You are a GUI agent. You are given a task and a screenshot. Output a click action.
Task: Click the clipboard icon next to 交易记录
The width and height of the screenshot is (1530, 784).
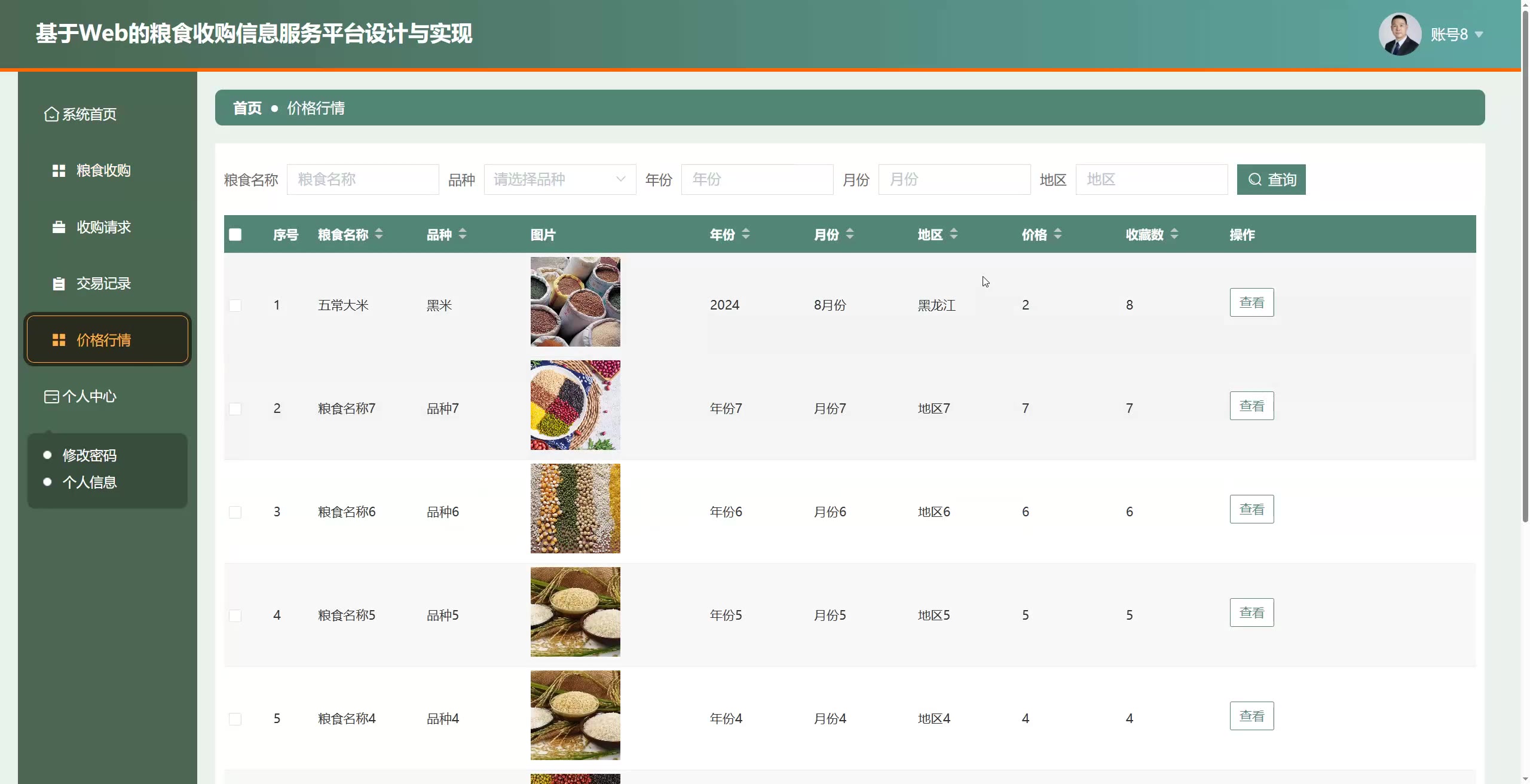point(59,284)
